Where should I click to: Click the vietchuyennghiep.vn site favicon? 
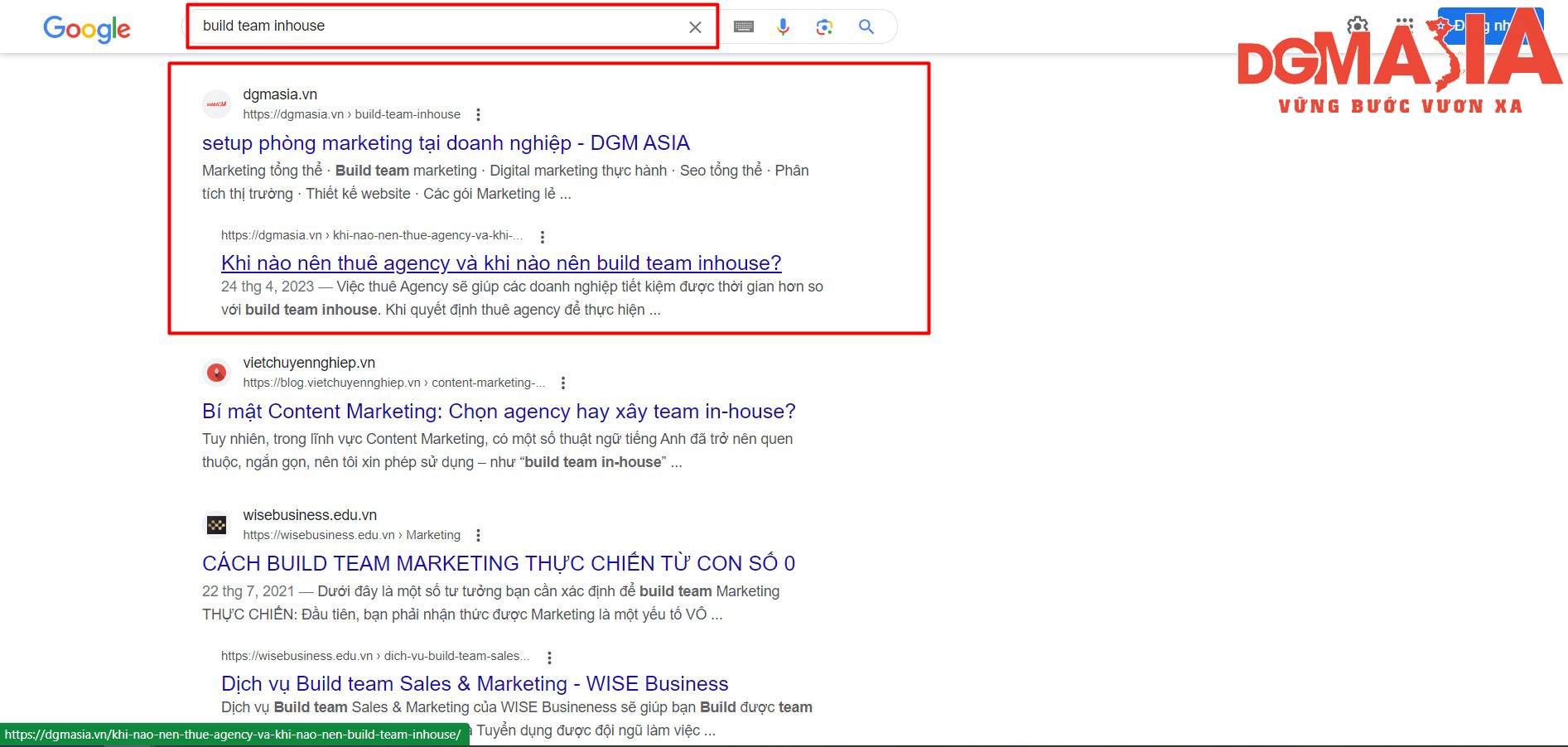tap(216, 373)
